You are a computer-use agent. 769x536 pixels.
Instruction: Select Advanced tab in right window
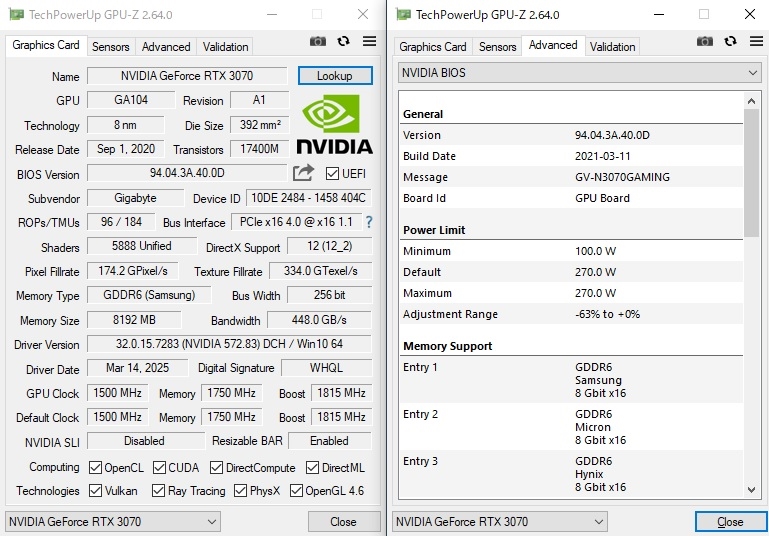pyautogui.click(x=553, y=45)
